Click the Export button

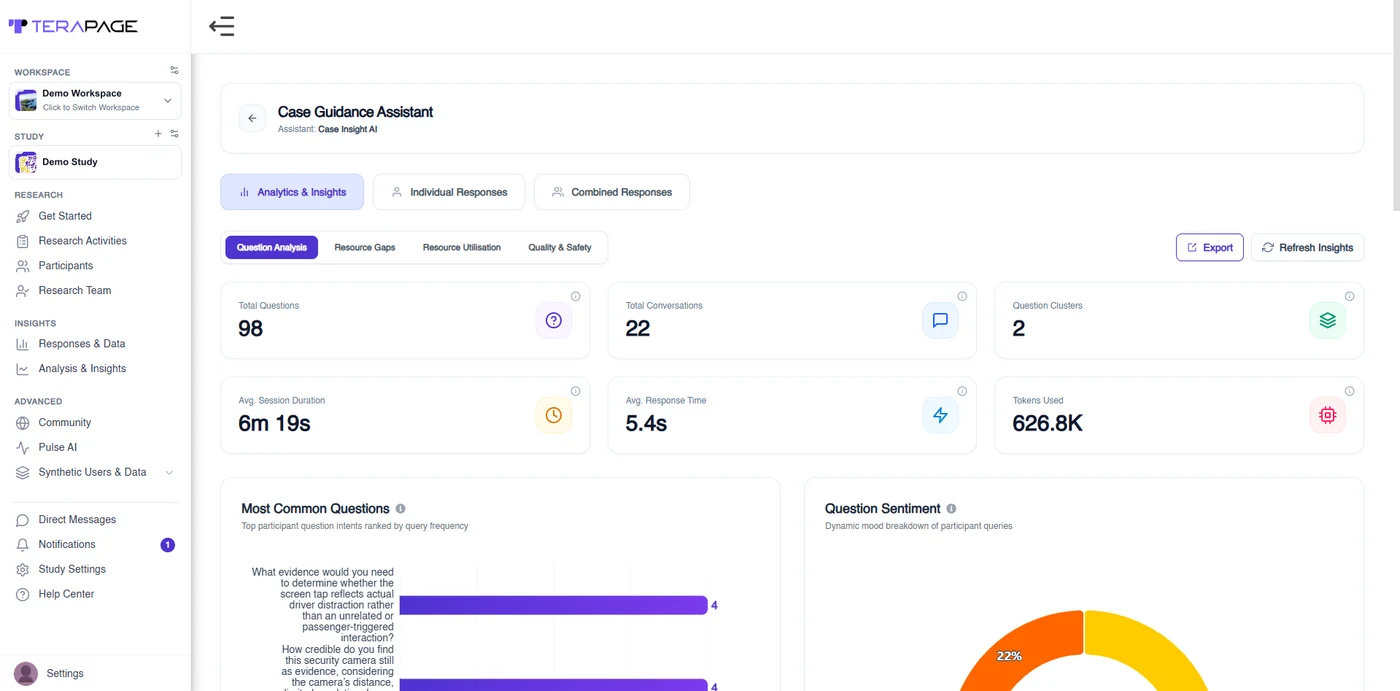point(1210,247)
